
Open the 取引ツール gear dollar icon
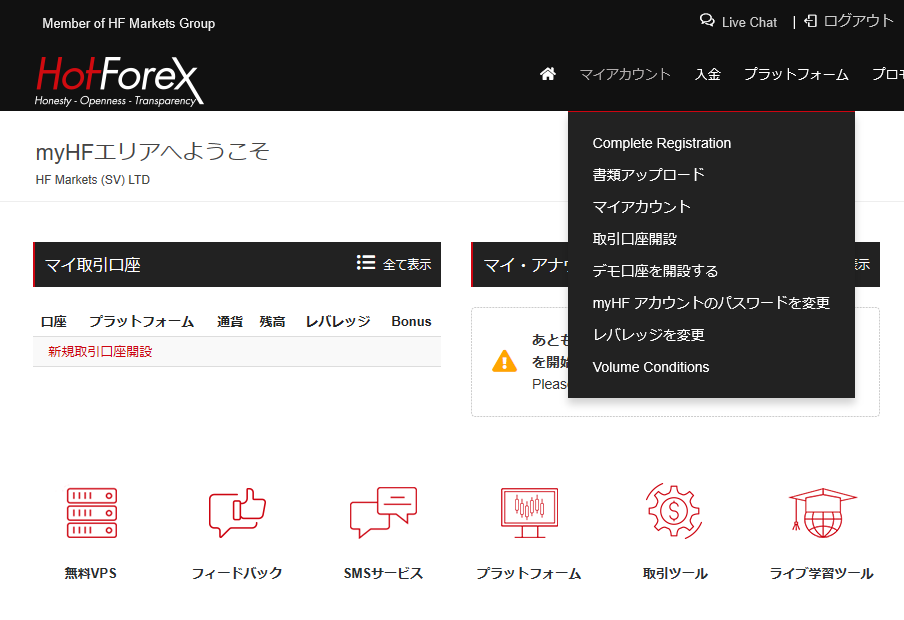pos(674,512)
